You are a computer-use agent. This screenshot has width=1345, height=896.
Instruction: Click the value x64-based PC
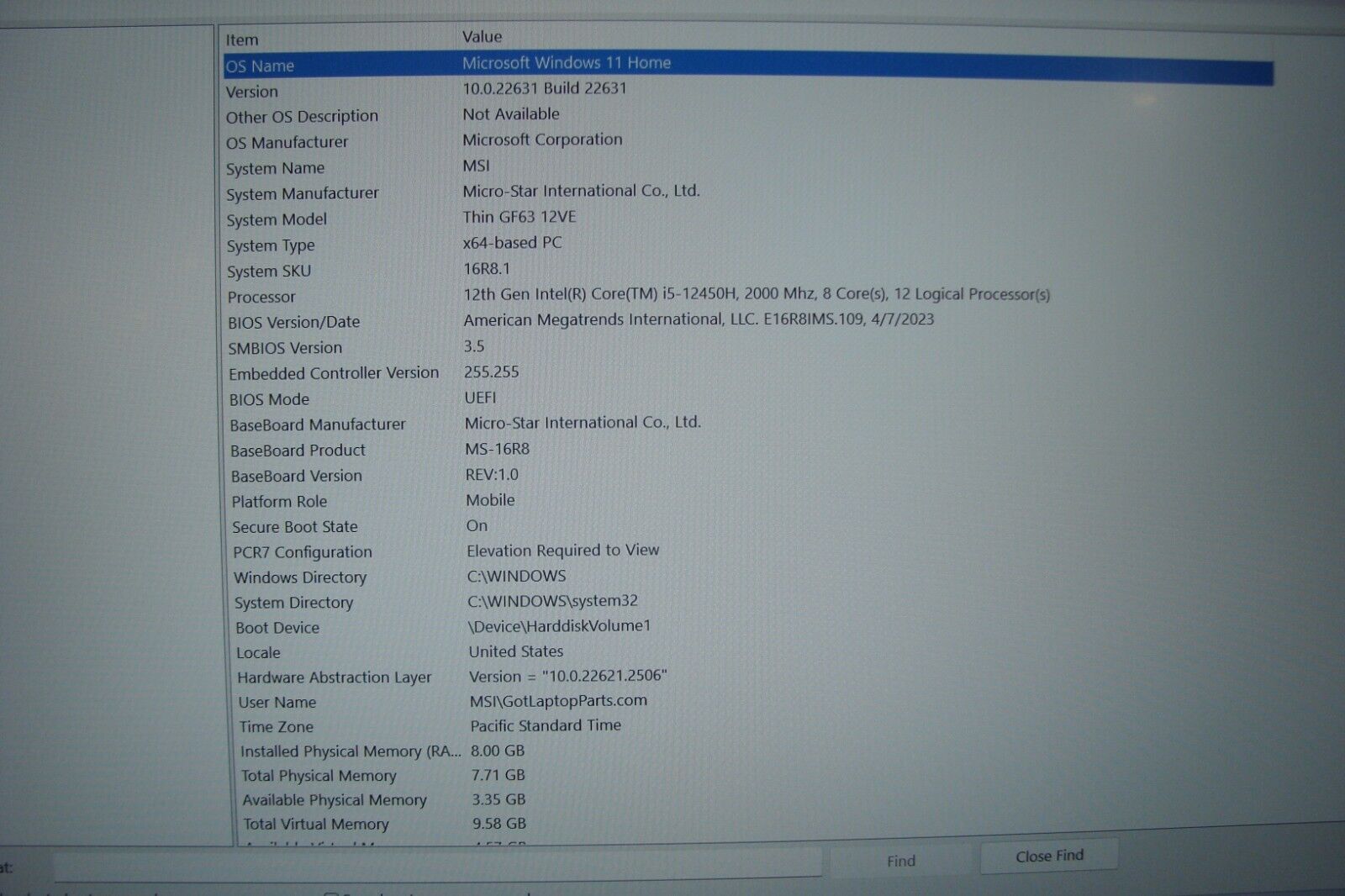point(512,242)
